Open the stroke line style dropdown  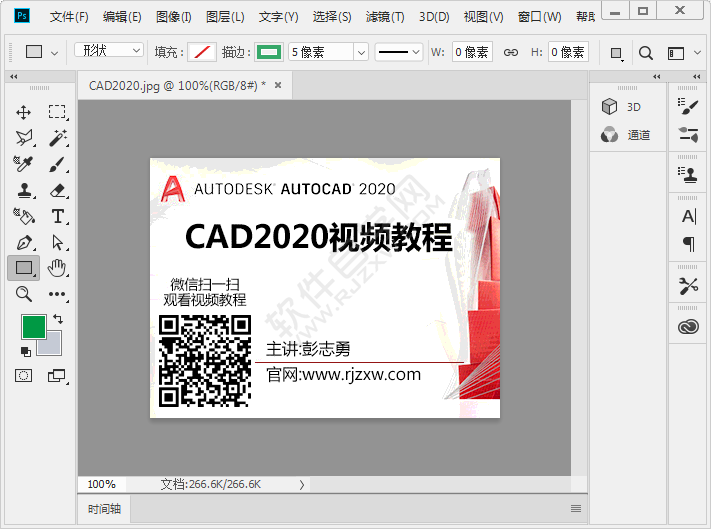pos(399,52)
